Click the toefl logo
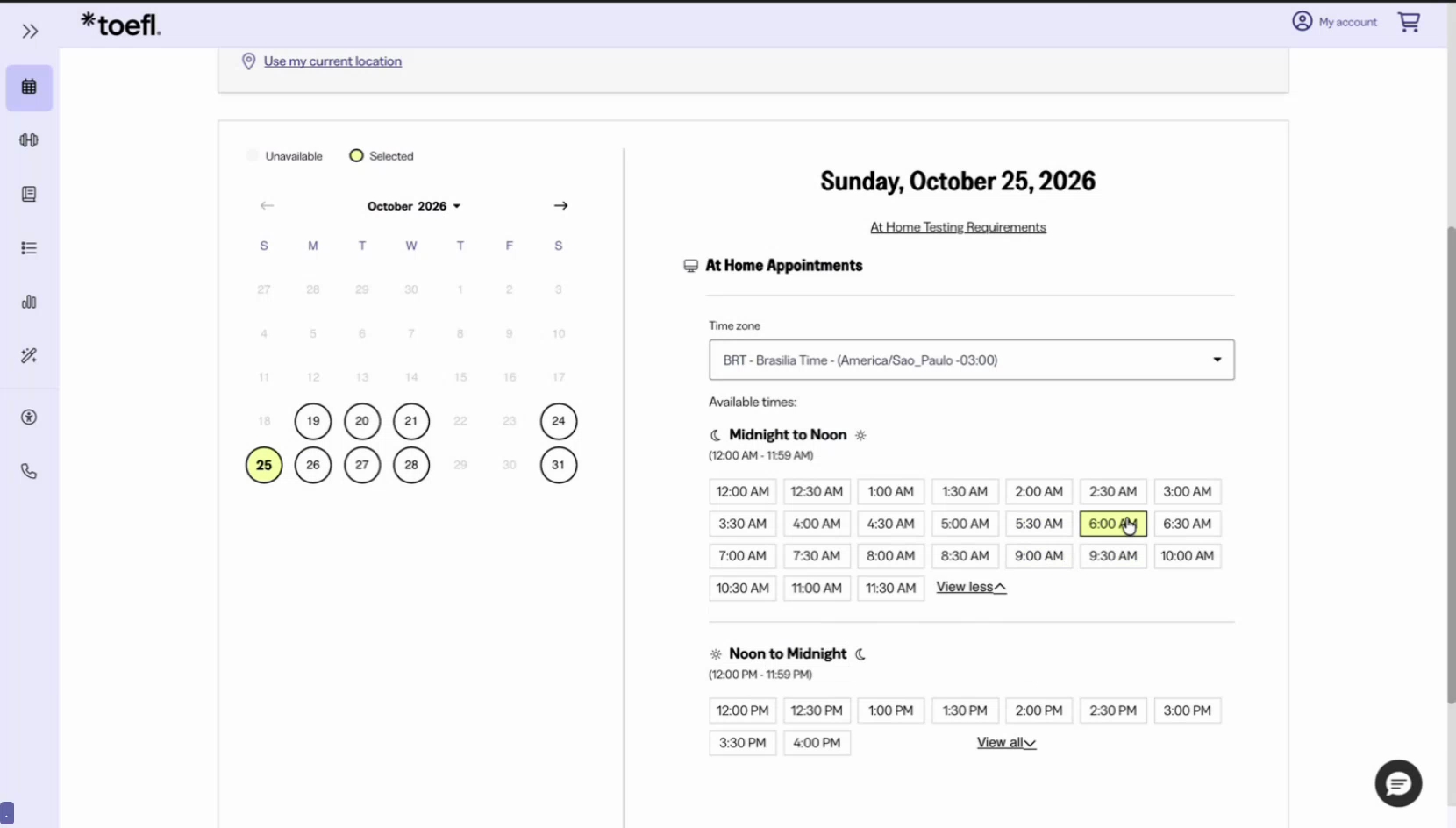 click(x=121, y=24)
